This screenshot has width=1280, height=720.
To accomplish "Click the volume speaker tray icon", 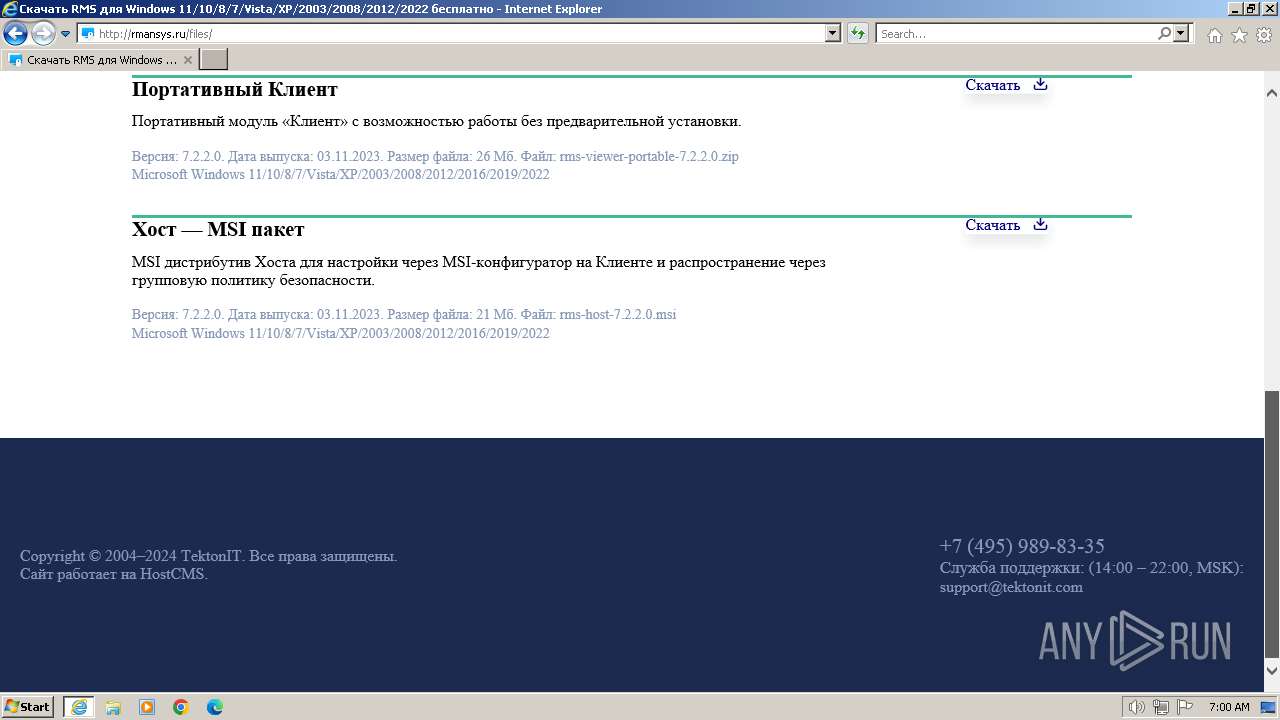I will click(x=1137, y=707).
